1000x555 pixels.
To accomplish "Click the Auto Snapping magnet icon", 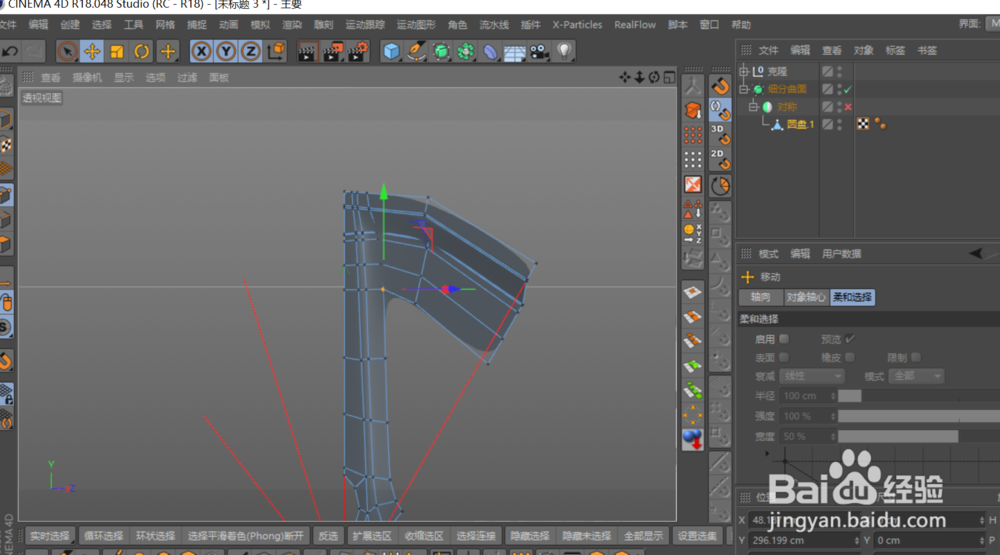I will pos(721,110).
